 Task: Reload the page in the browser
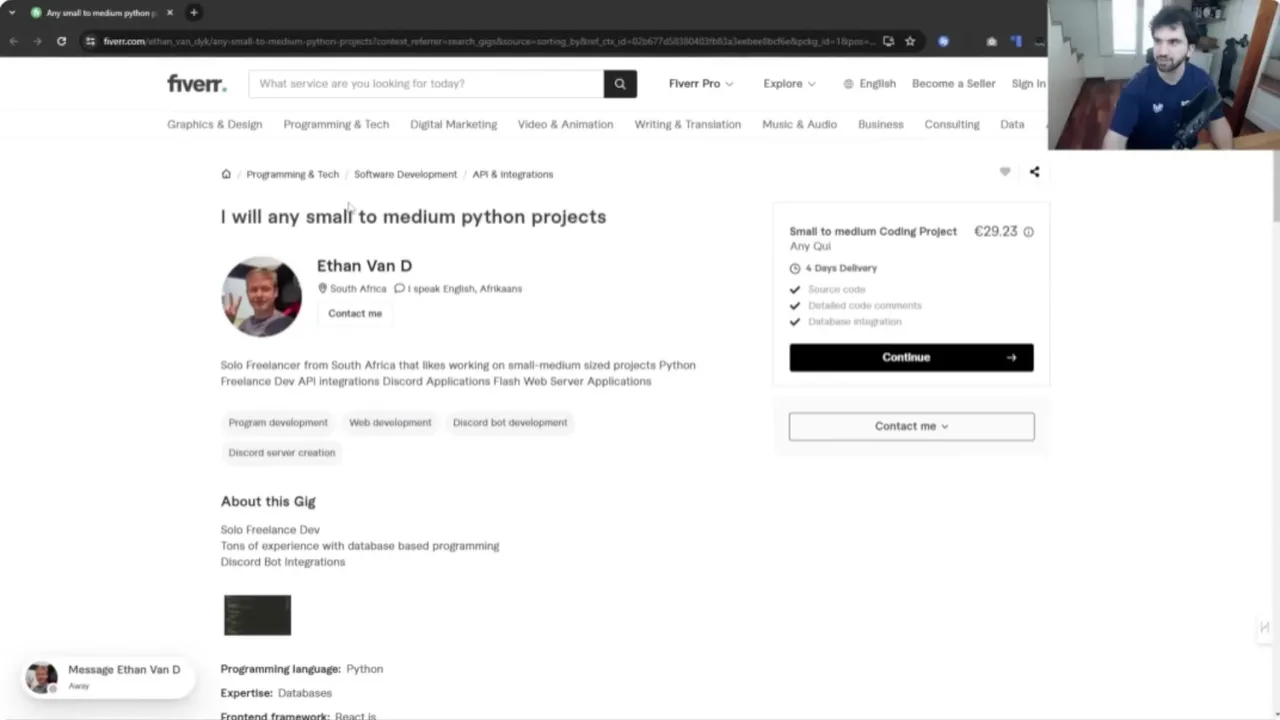[62, 41]
